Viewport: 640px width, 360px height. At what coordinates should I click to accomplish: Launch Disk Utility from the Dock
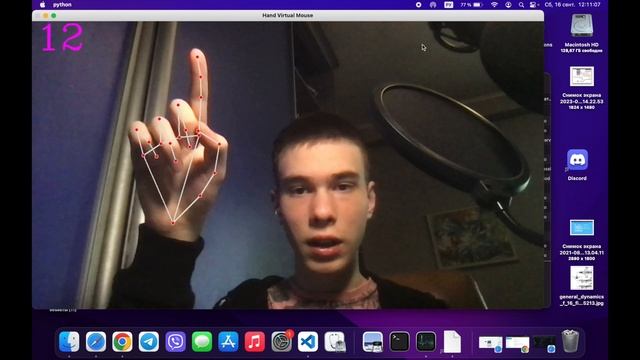(335, 341)
